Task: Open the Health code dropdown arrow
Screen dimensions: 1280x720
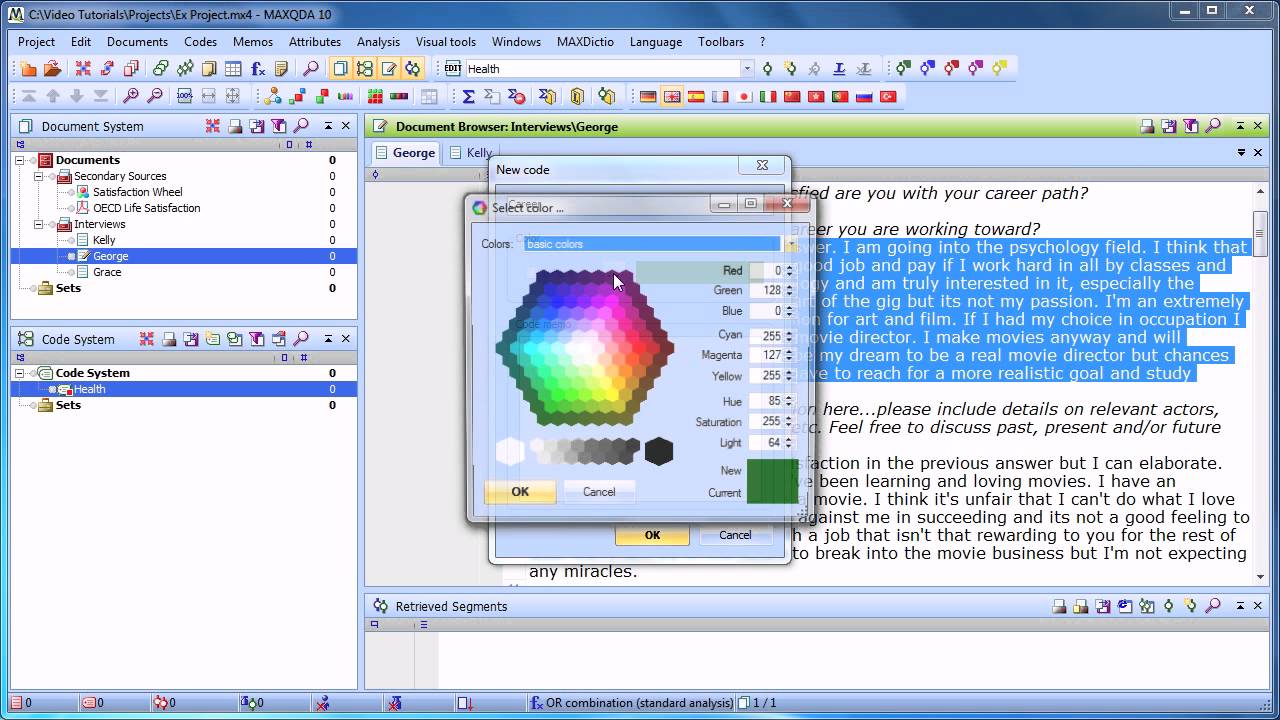Action: point(746,69)
